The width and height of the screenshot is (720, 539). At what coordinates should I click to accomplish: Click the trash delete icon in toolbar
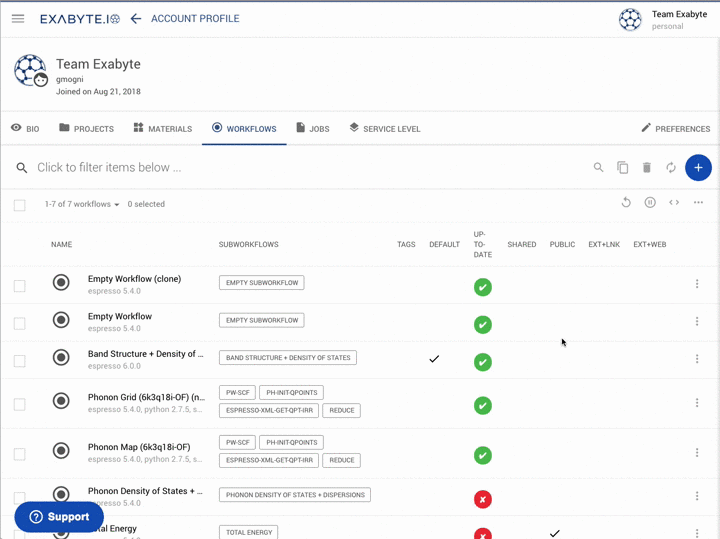[647, 168]
